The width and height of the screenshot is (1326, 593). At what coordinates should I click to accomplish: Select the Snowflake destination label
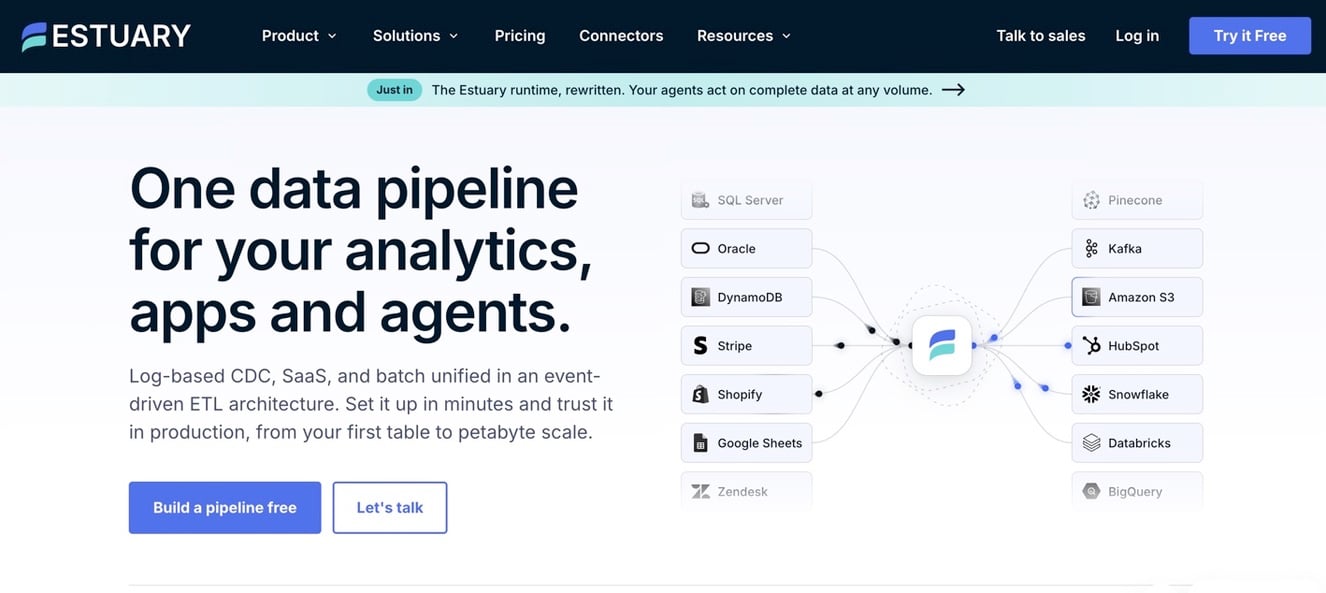click(1138, 394)
